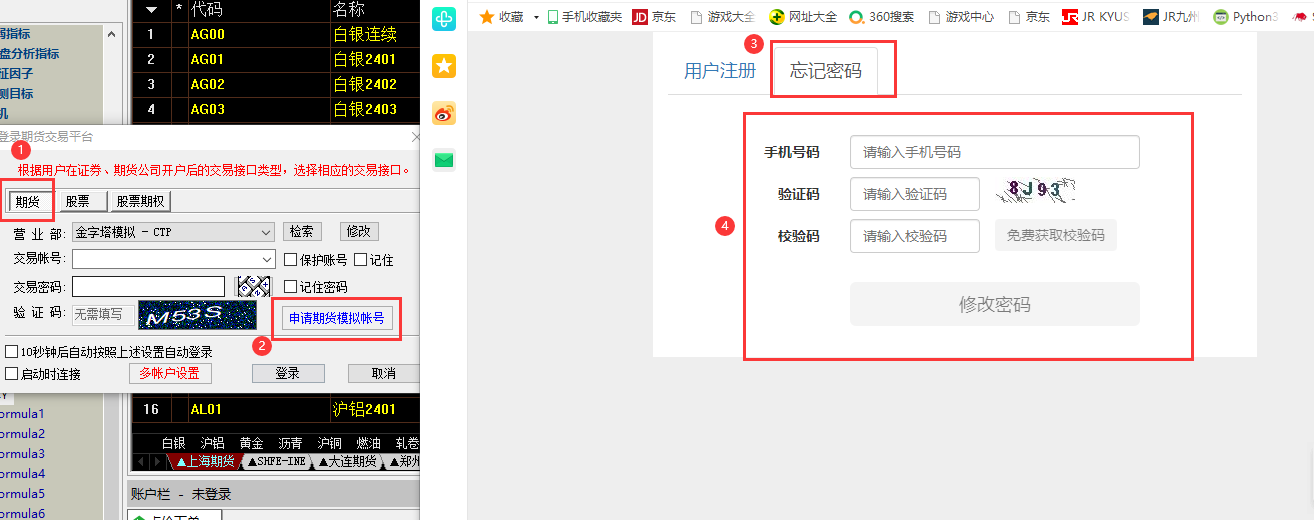This screenshot has width=1314, height=520.
Task: Select the AL01 沪铝2401 row
Action: point(276,409)
